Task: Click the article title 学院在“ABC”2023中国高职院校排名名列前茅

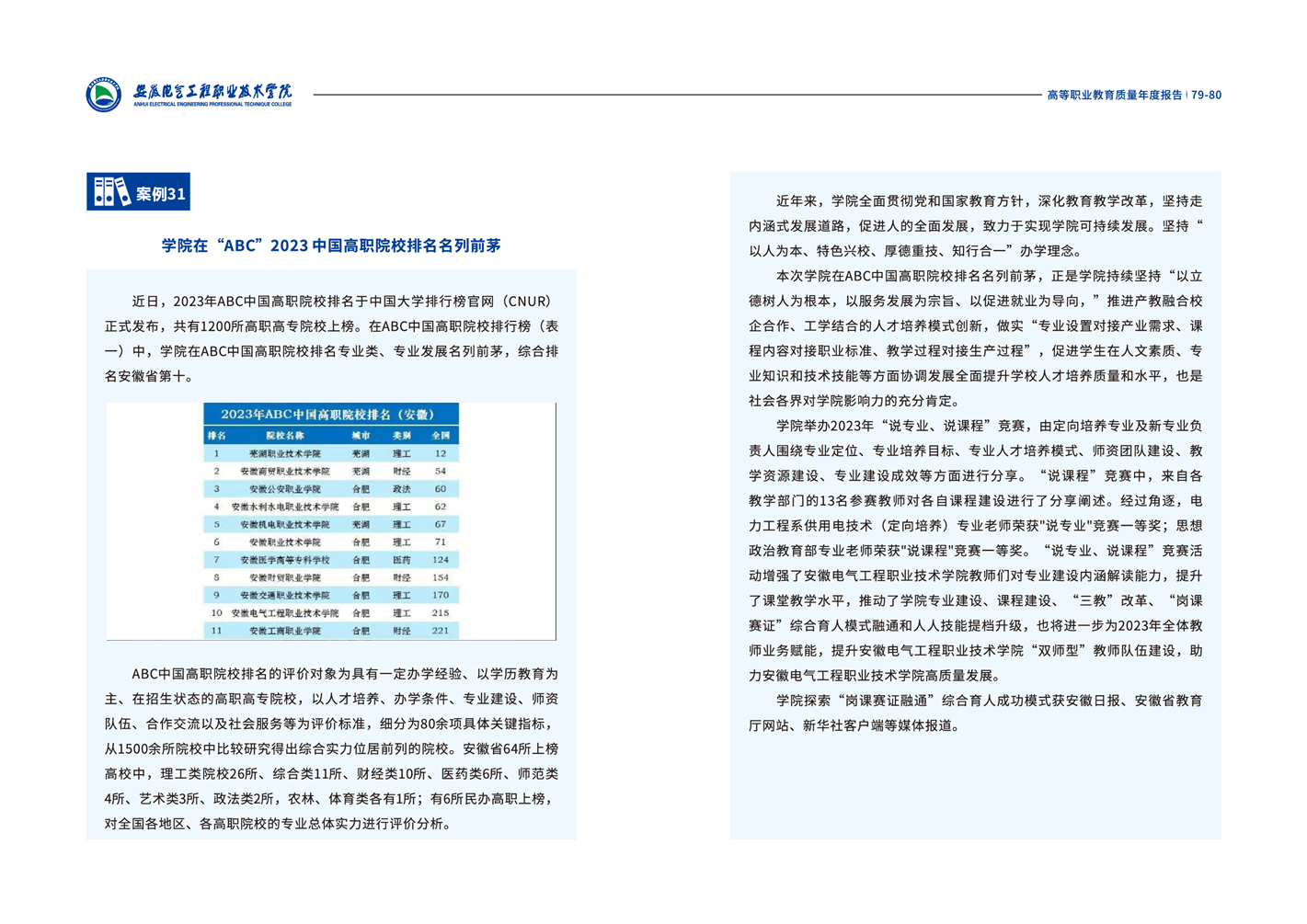Action: [x=331, y=245]
